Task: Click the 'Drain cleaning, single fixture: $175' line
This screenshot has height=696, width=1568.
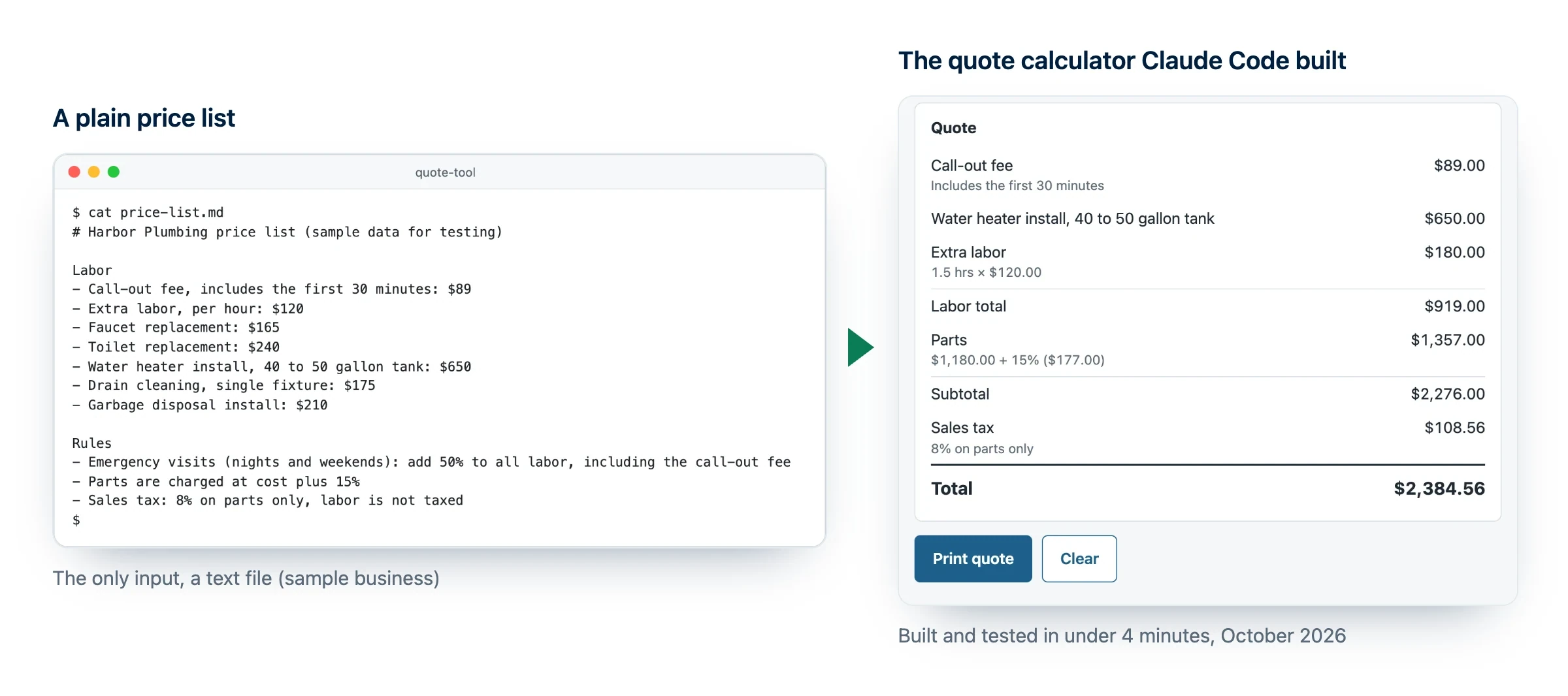Action: click(x=224, y=386)
